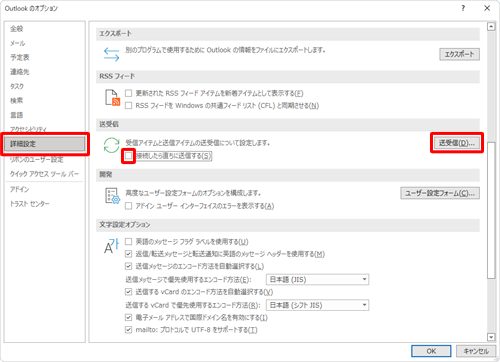This screenshot has height=362, width=500.
Task: Click the 送受信(D)... button
Action: point(457,143)
